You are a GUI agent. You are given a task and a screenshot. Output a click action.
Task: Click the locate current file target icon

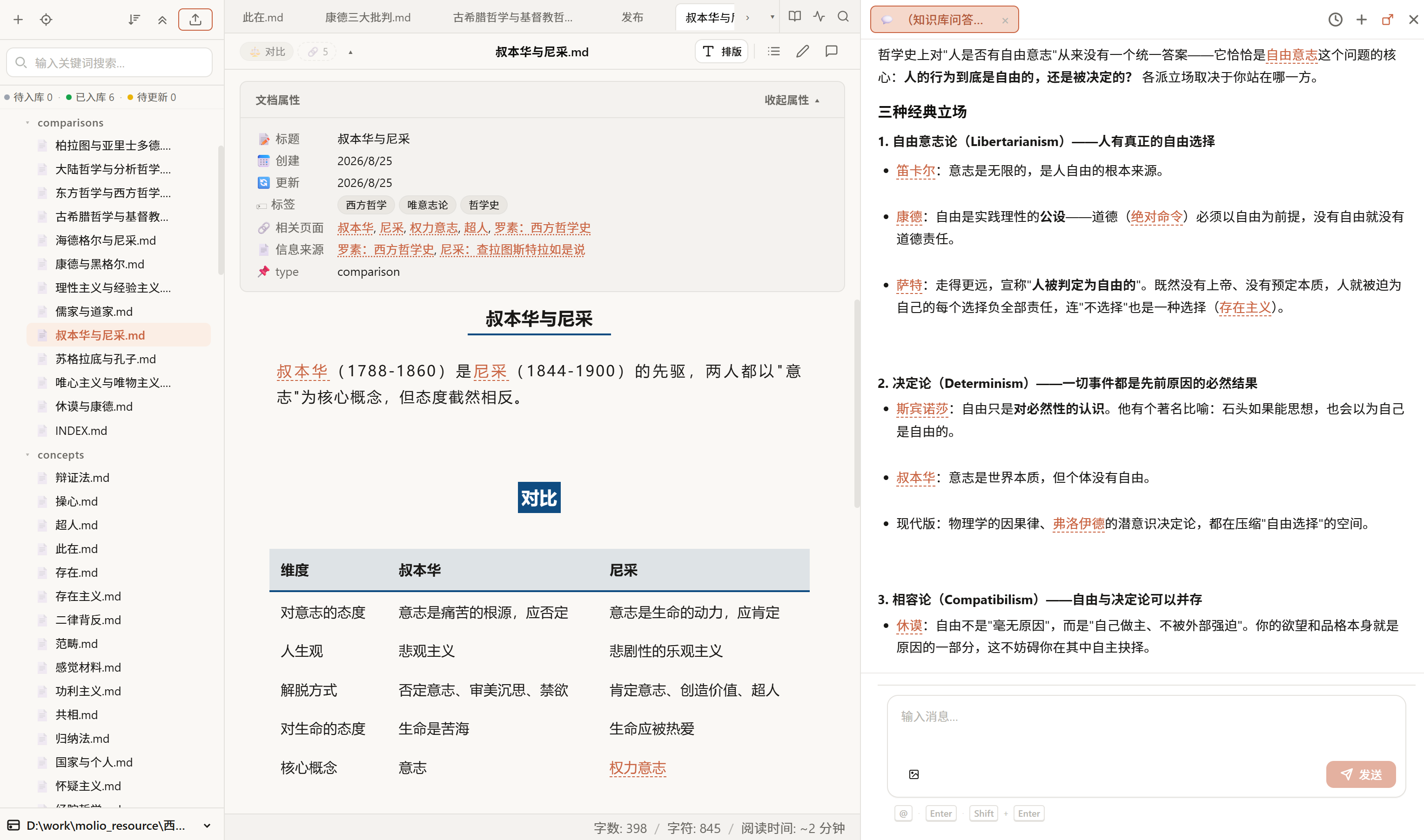click(47, 19)
